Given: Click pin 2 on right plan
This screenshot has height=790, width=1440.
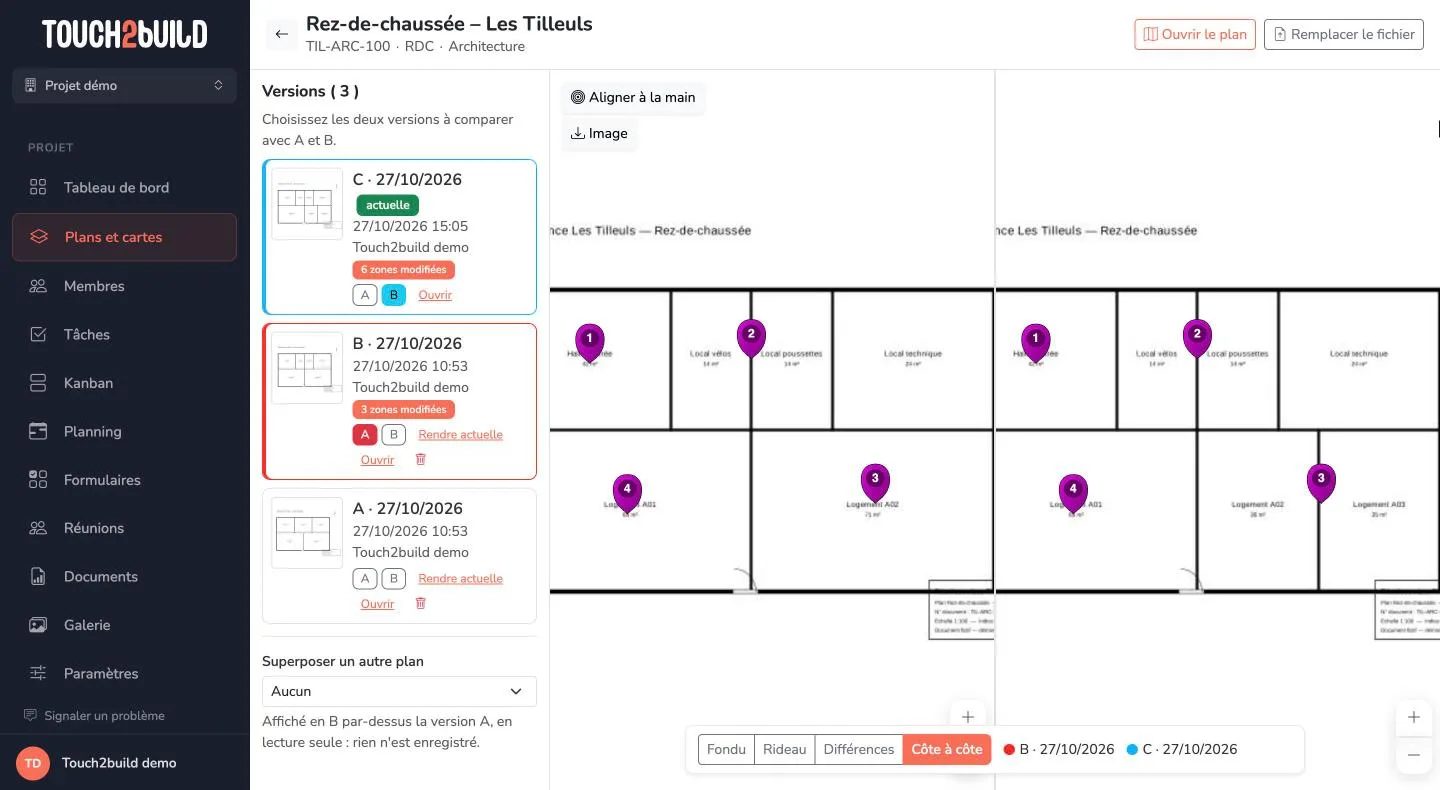Looking at the screenshot, I should [x=1197, y=338].
